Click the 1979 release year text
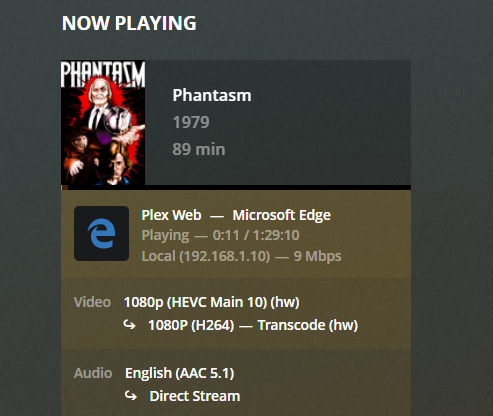Image resolution: width=493 pixels, height=416 pixels. 191,122
